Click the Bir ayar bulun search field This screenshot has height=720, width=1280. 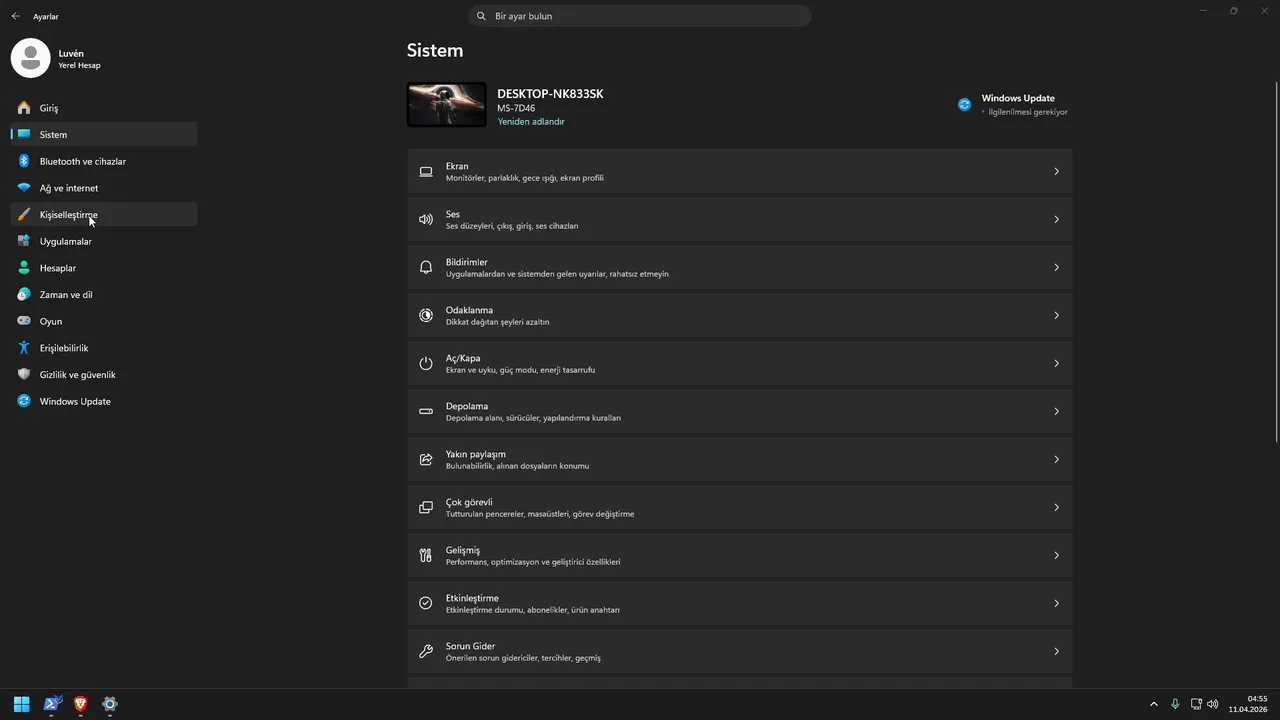click(640, 16)
